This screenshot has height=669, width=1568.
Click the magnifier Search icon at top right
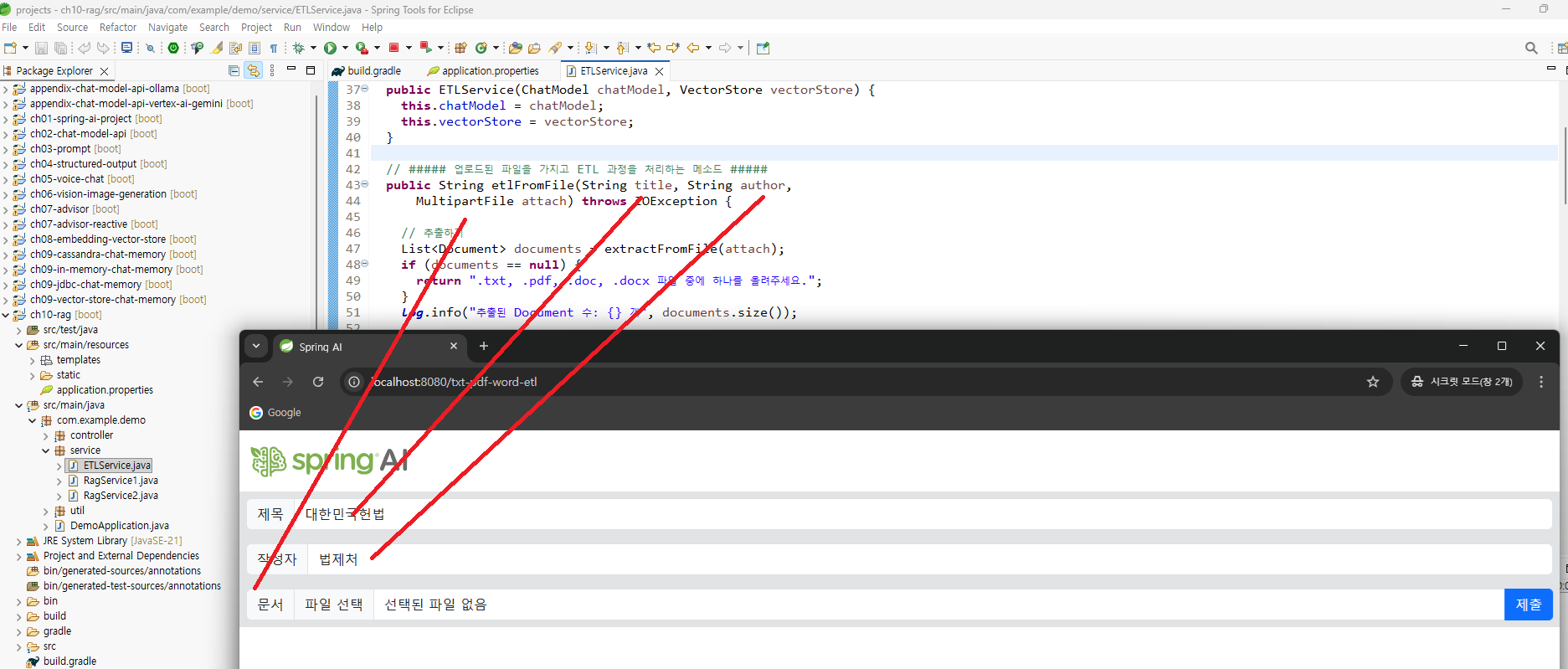point(1531,48)
